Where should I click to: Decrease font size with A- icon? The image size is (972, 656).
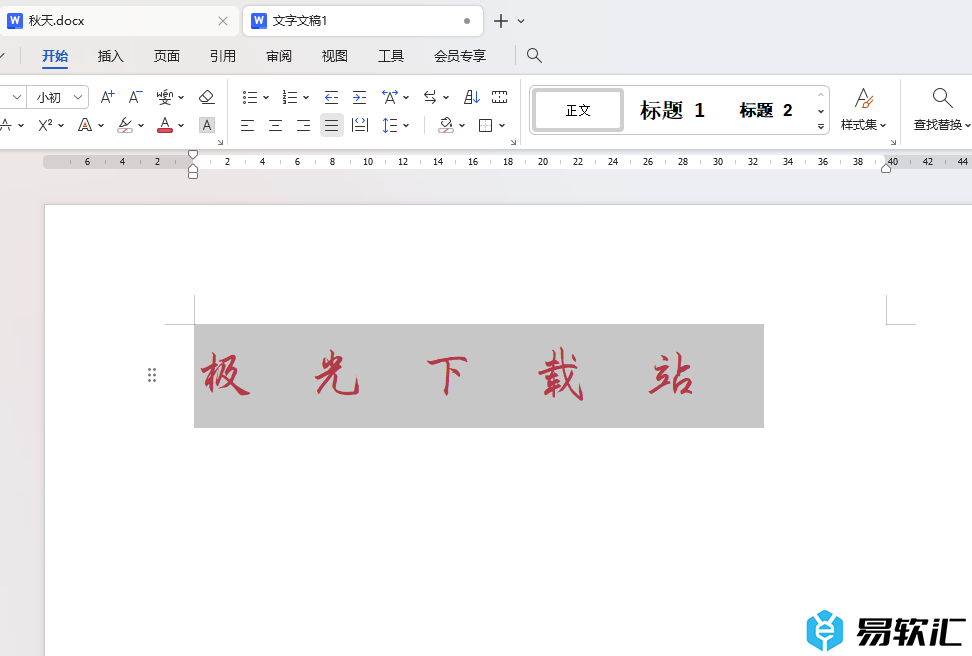[135, 97]
